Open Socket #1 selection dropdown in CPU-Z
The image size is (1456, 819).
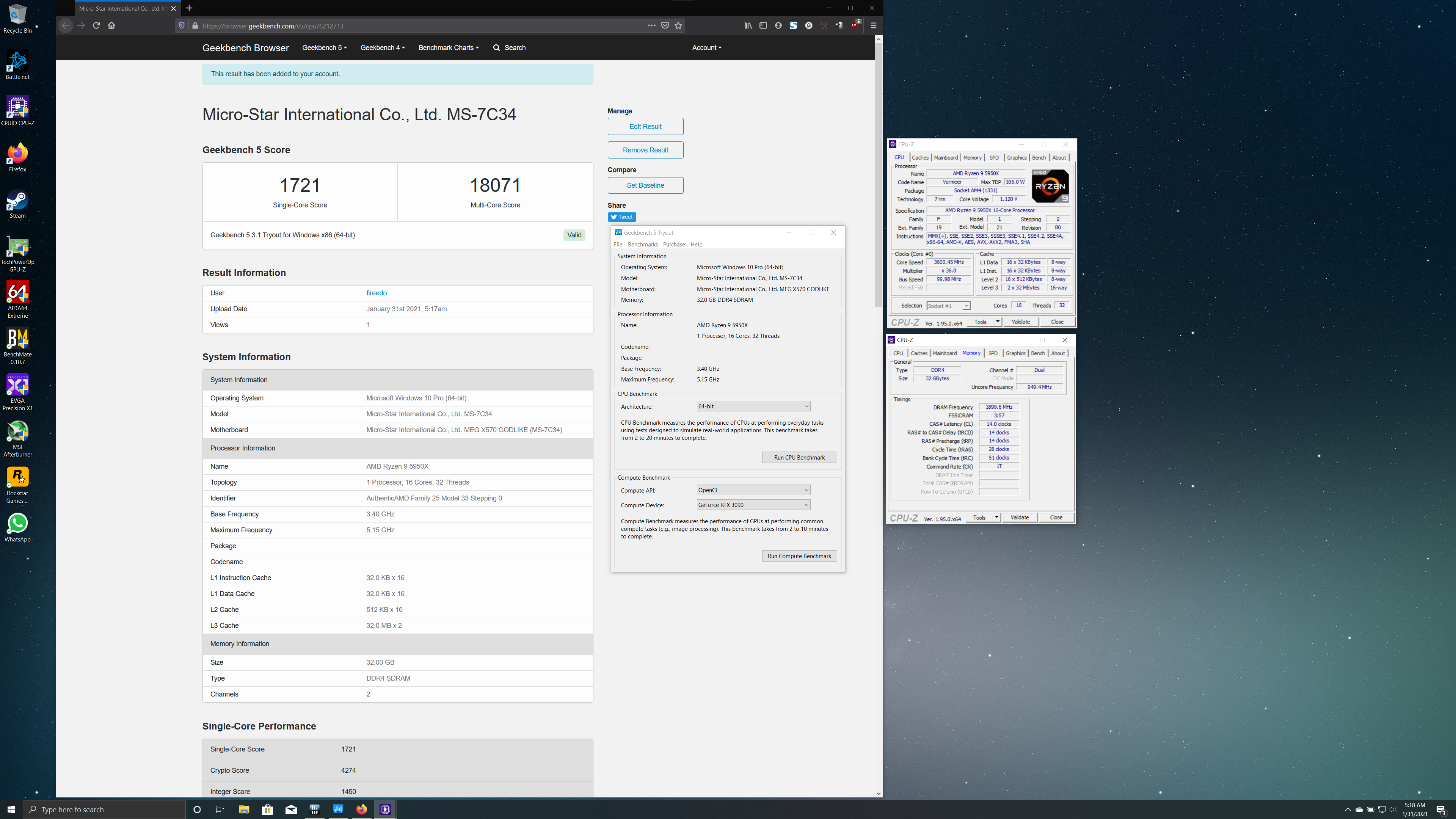(x=948, y=306)
